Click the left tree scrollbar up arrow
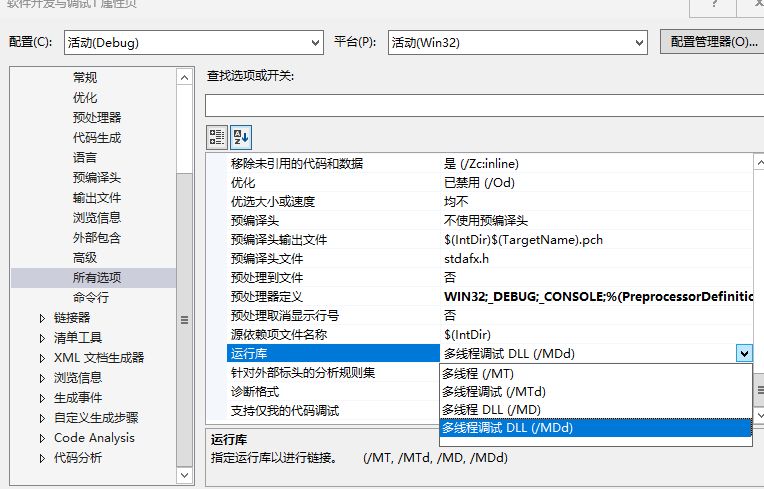This screenshot has width=764, height=489. pyautogui.click(x=184, y=77)
